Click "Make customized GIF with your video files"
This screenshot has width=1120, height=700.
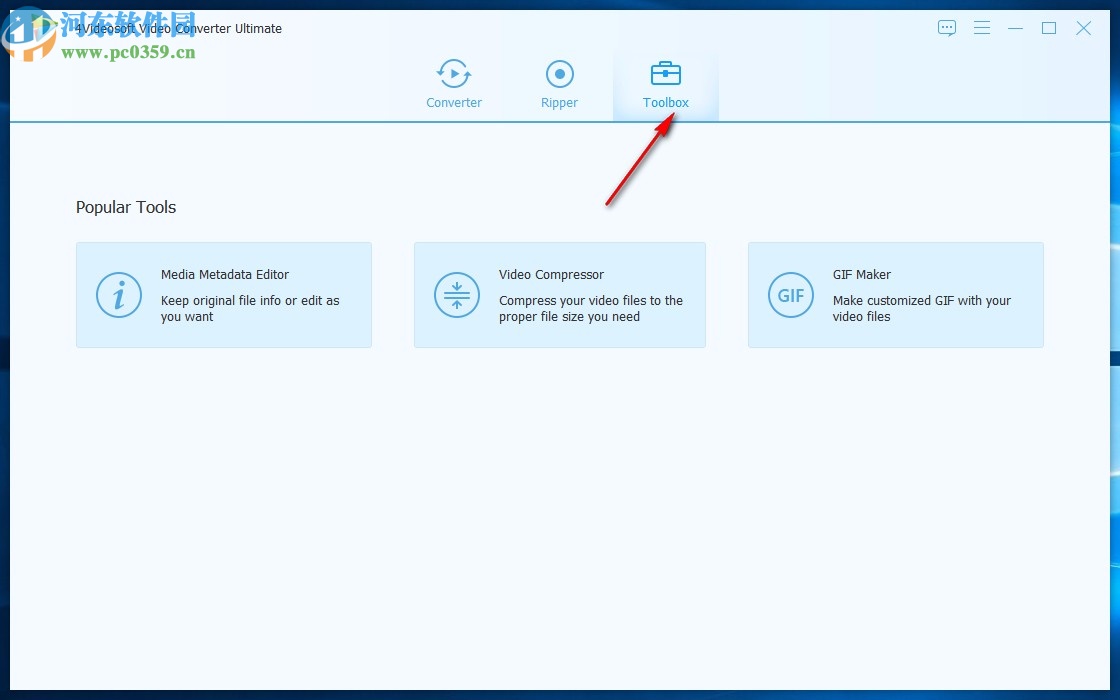921,309
